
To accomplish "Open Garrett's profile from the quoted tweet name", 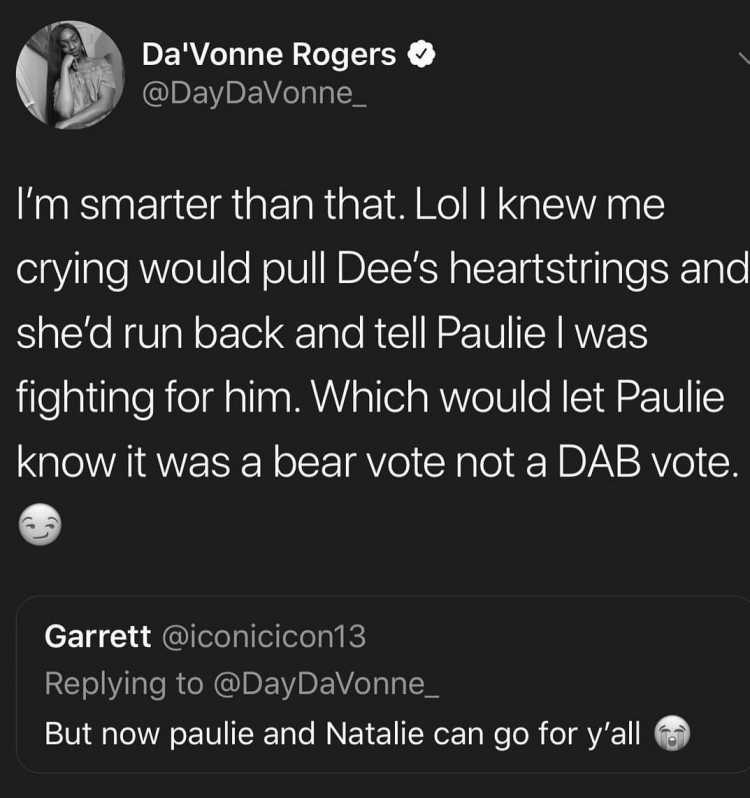I will click(98, 636).
